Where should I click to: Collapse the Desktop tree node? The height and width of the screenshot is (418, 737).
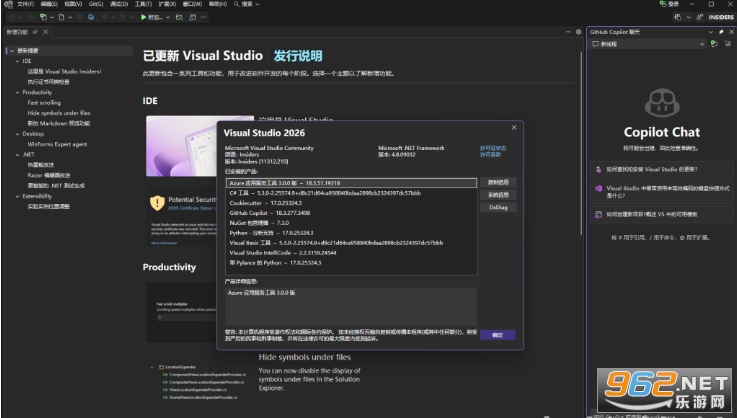(17, 134)
